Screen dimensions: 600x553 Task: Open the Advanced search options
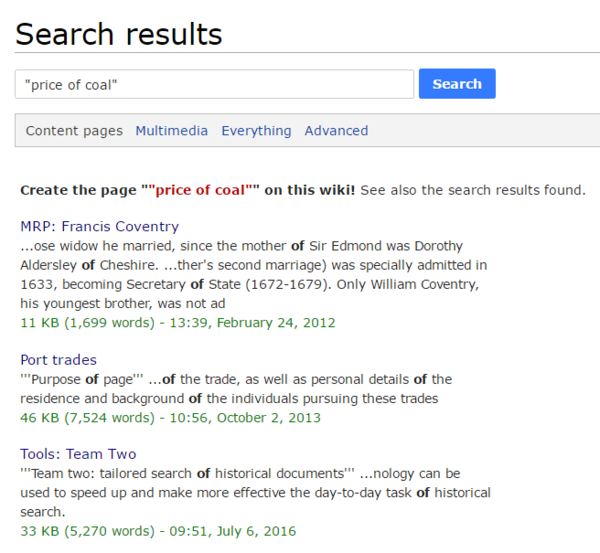(x=336, y=131)
